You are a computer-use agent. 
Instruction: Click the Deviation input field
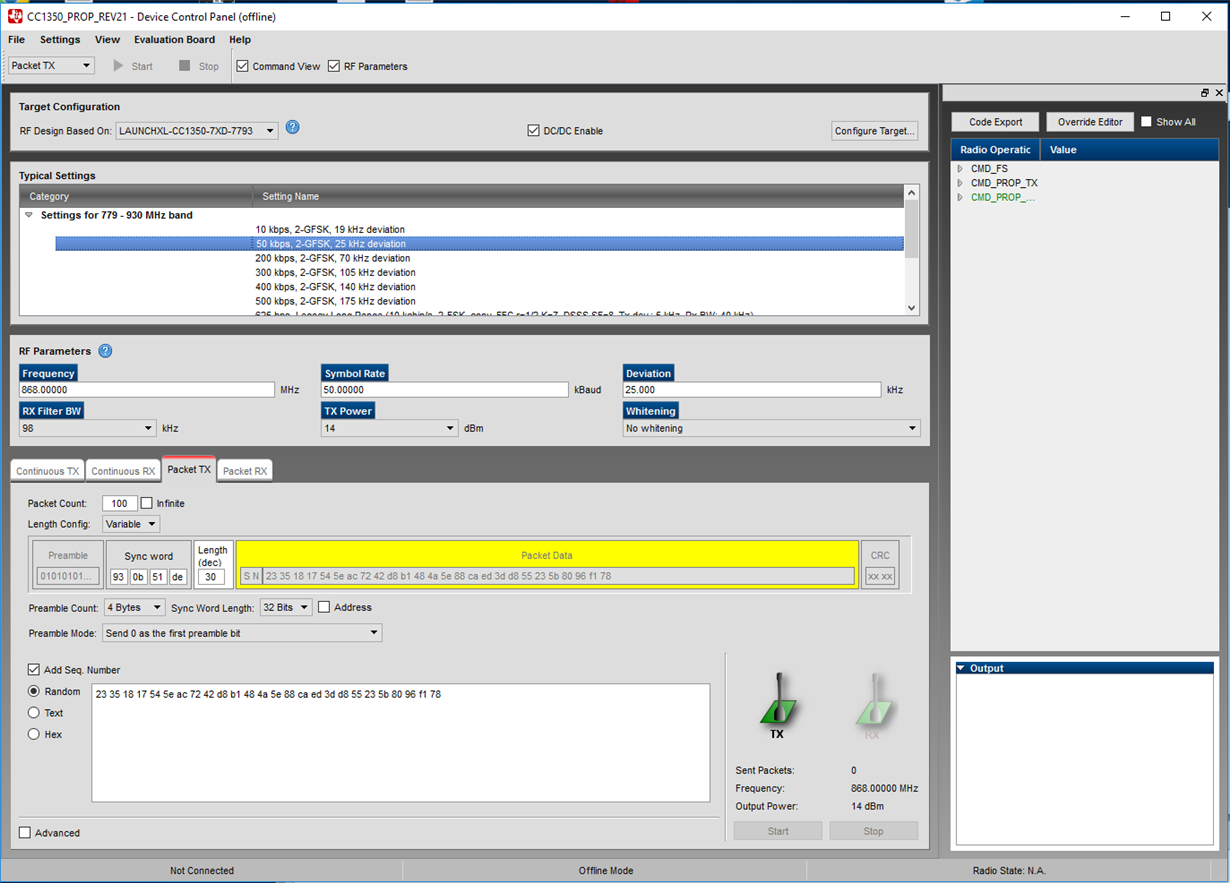[x=751, y=390]
